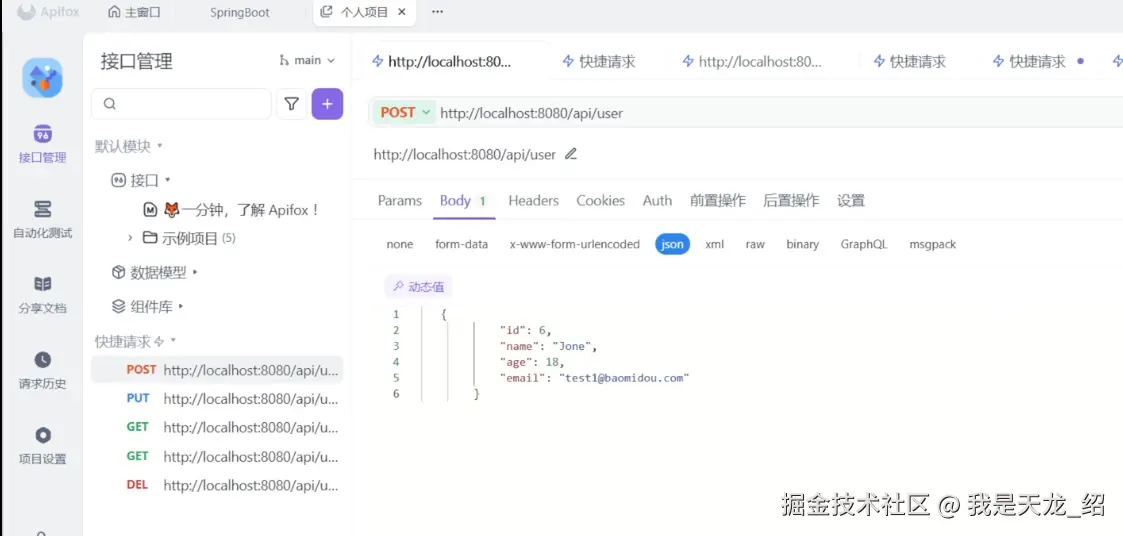The width and height of the screenshot is (1123, 536).
Task: Switch to the 前置操作 tab
Action: [x=718, y=201]
